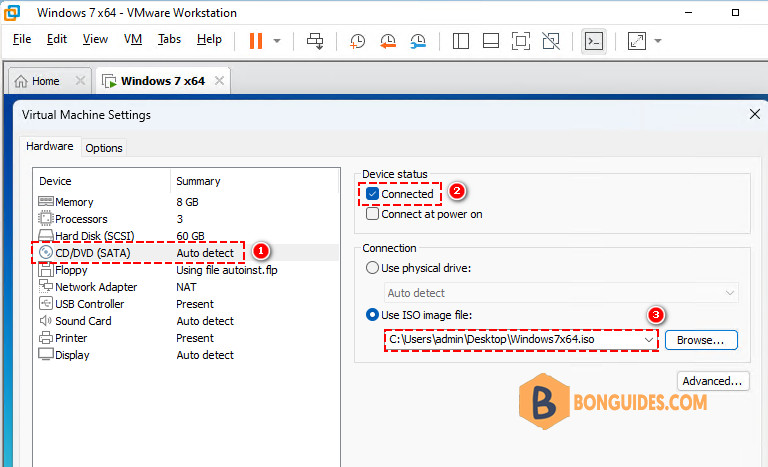This screenshot has height=467, width=768.
Task: Click the Advanced... button
Action: 713,381
